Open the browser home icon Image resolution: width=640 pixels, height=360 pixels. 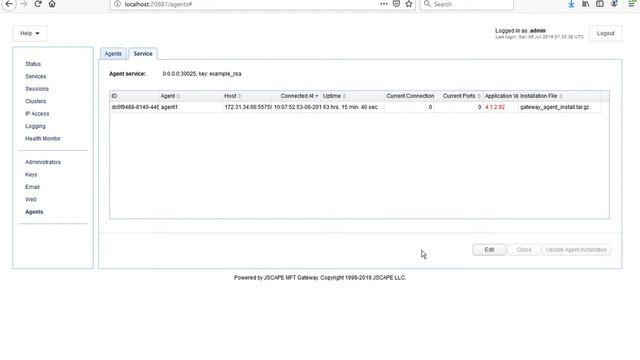52,4
